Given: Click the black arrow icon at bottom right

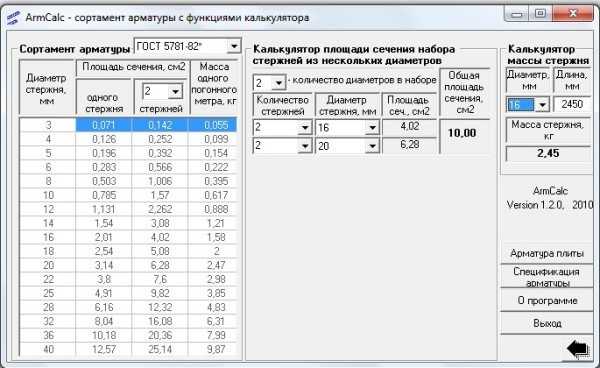Looking at the screenshot, I should click(x=578, y=349).
